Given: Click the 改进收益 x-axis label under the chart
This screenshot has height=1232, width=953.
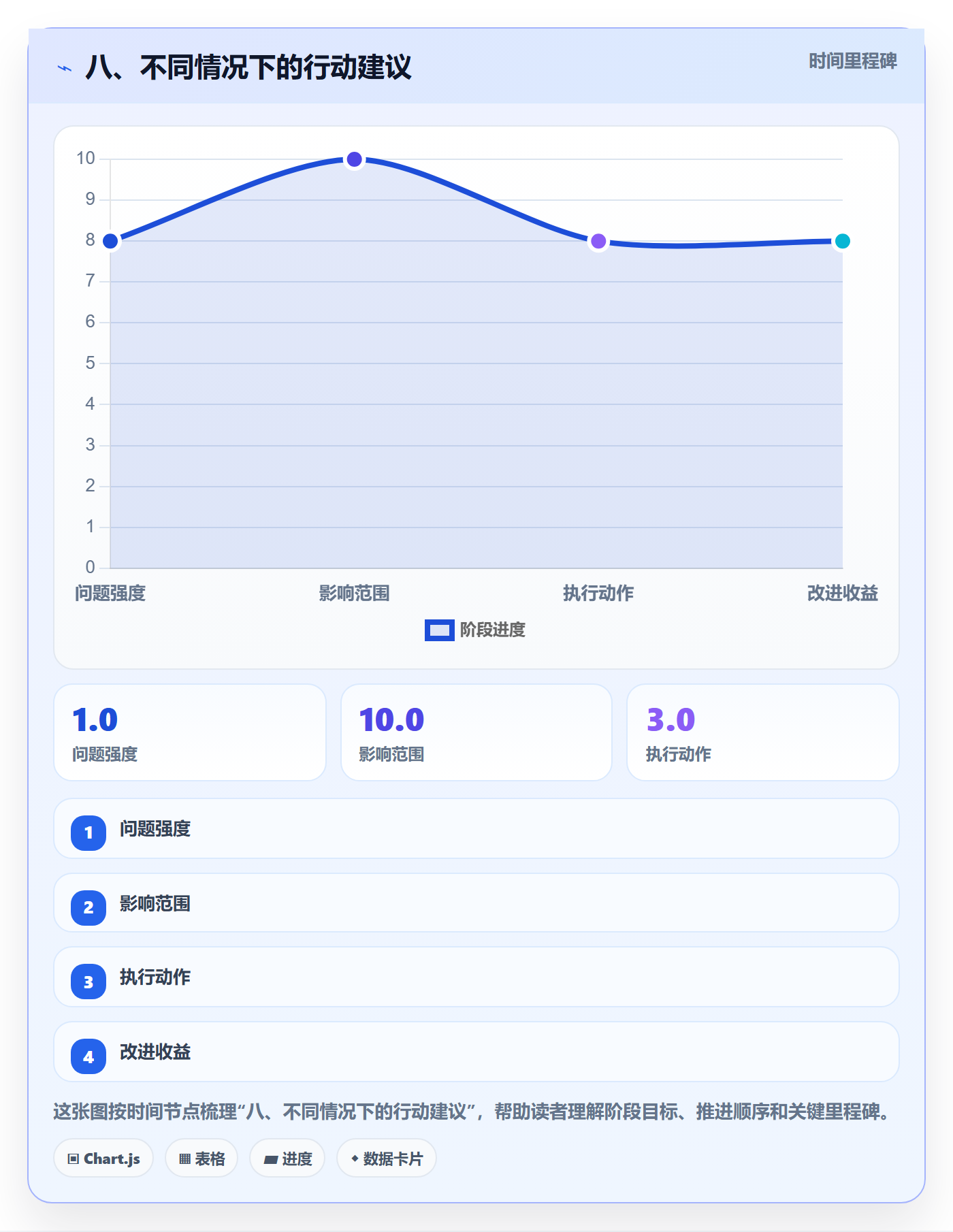Looking at the screenshot, I should [x=842, y=594].
